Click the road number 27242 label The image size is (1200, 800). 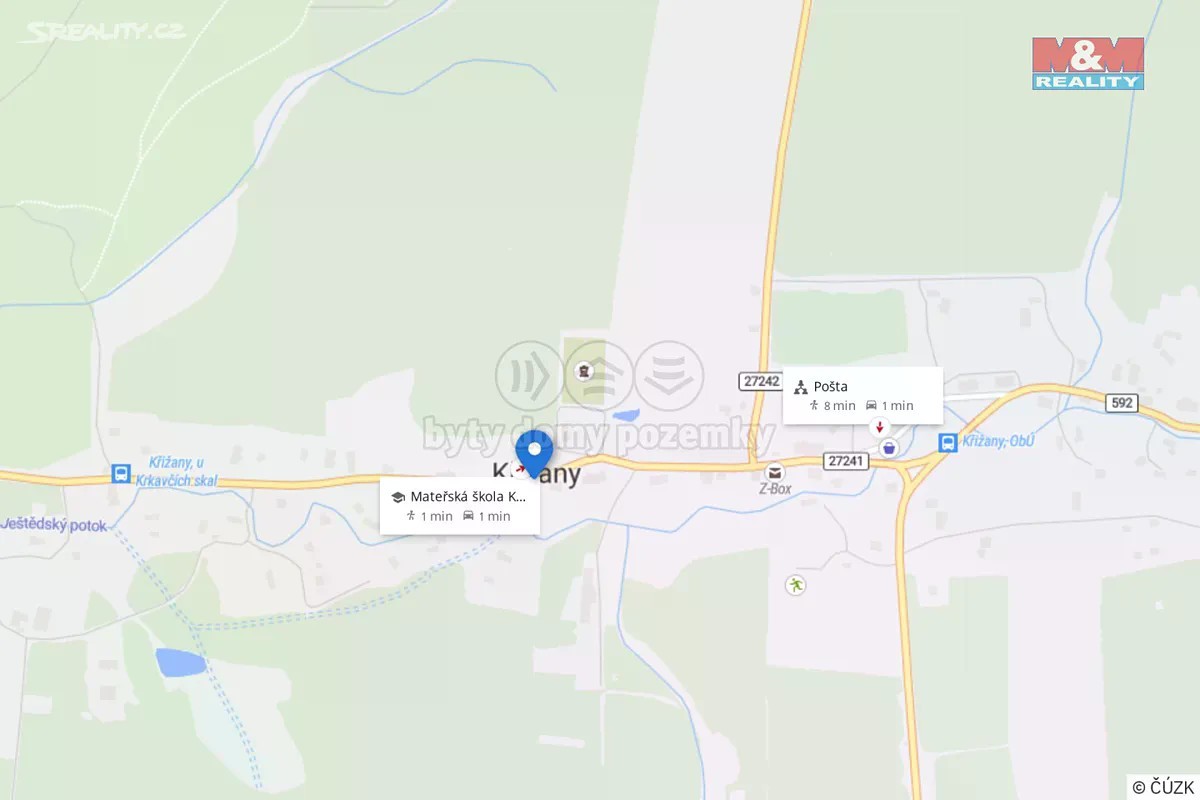pos(761,381)
